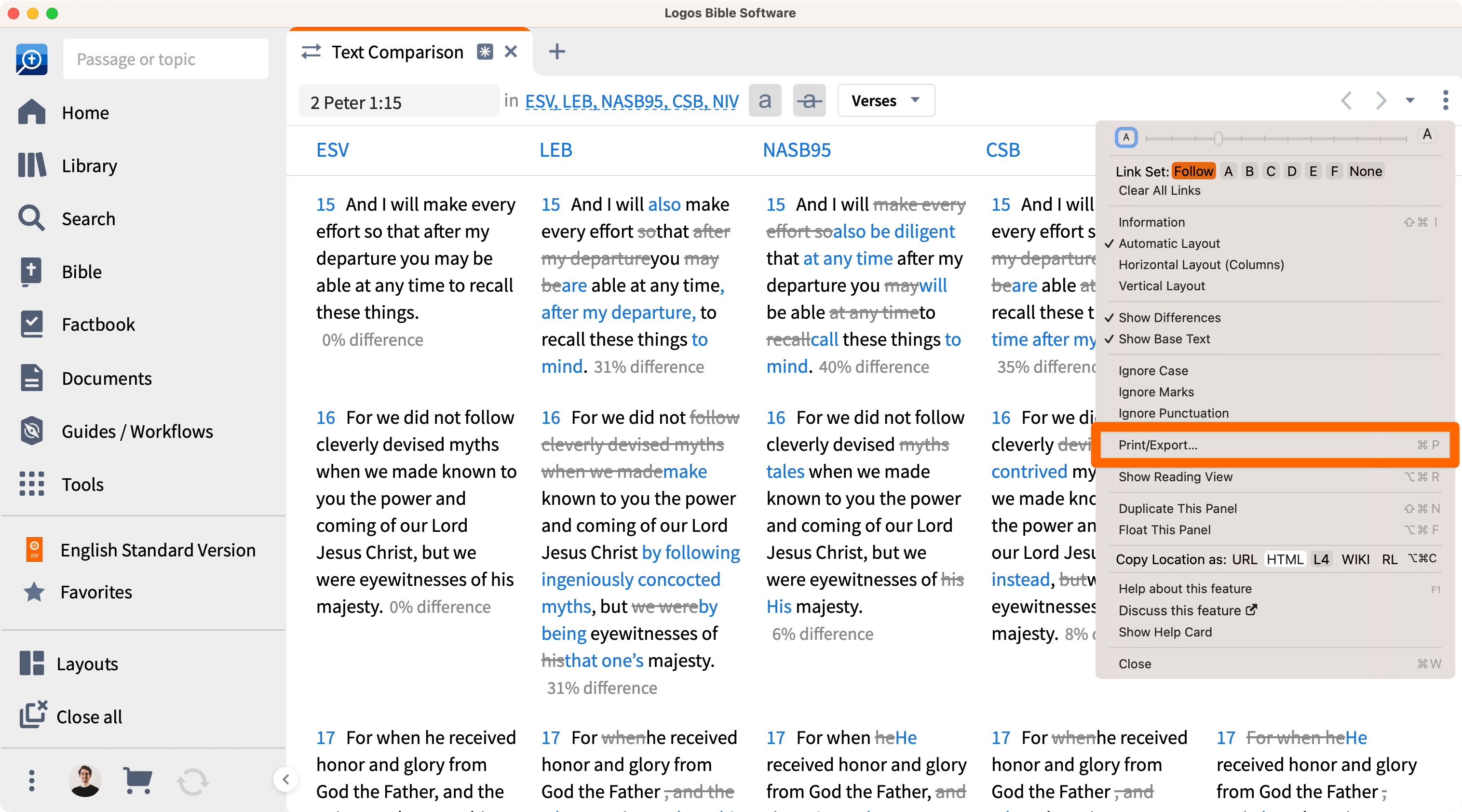
Task: Click the Close all panels icon
Action: click(x=33, y=715)
